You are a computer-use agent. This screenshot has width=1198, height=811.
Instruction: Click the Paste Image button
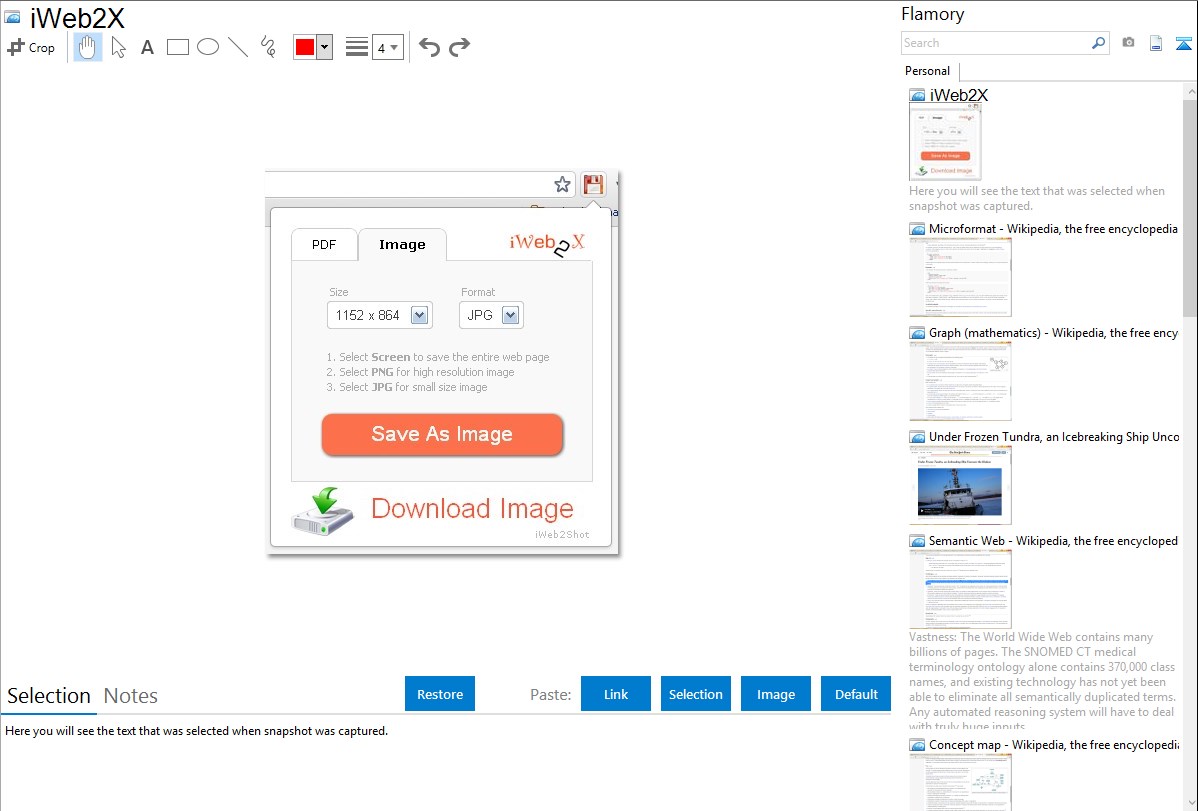tap(775, 694)
